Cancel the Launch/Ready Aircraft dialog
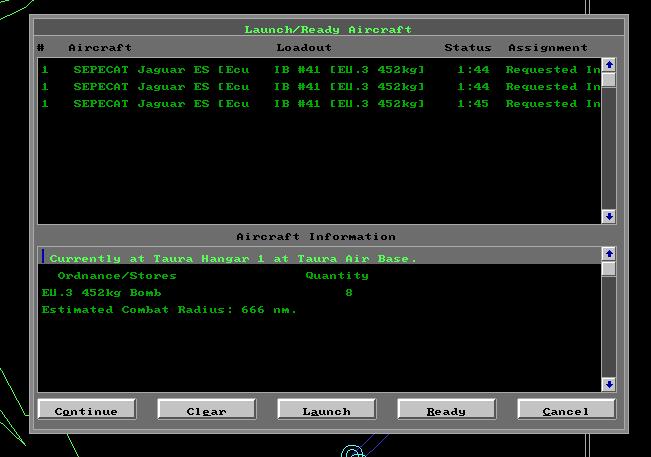 tap(566, 409)
